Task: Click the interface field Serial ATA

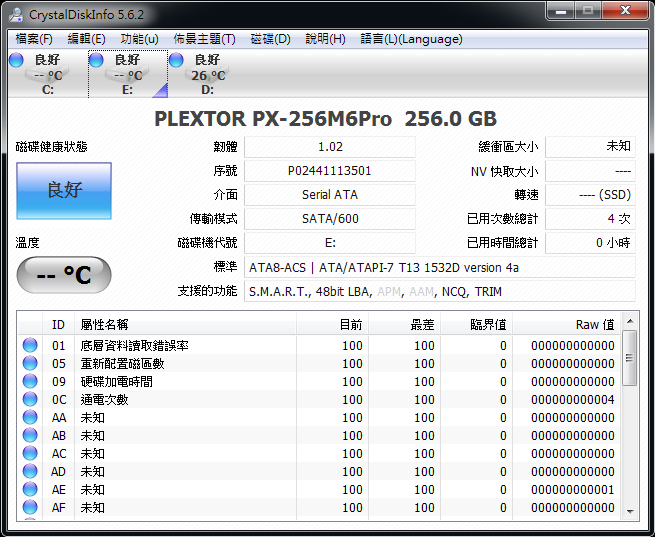Action: (x=330, y=195)
